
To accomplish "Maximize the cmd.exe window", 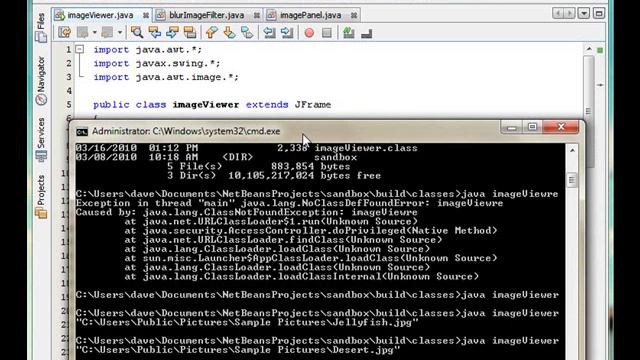I will click(532, 127).
